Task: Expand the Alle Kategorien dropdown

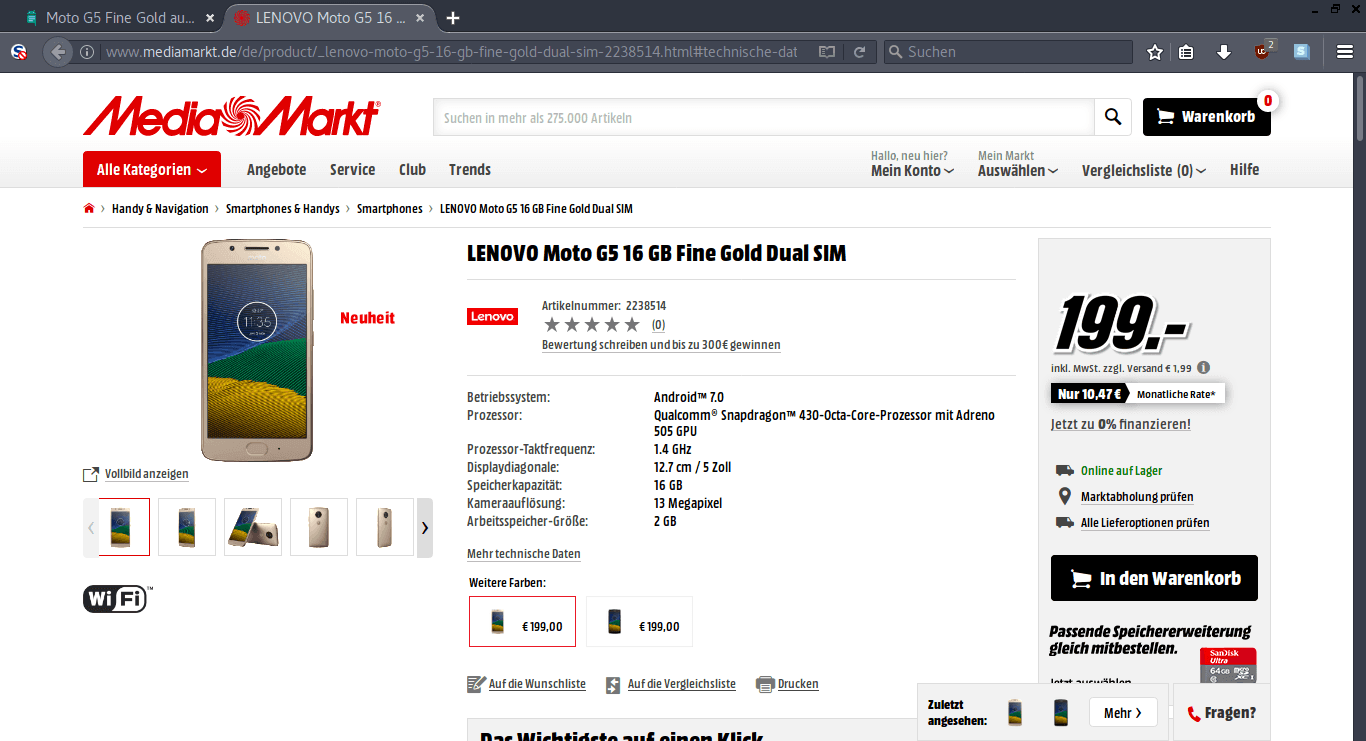Action: [x=152, y=170]
